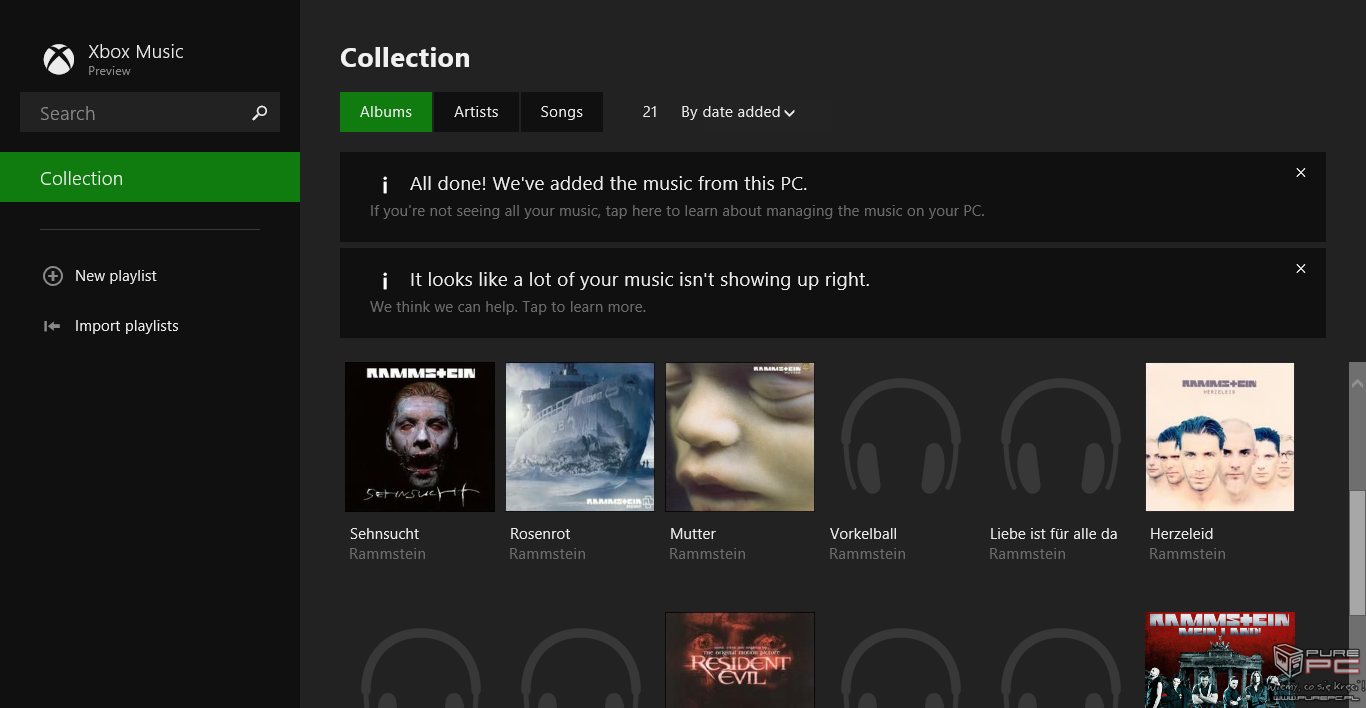Click the Vorkelball album title
Image resolution: width=1366 pixels, height=708 pixels.
coord(863,534)
